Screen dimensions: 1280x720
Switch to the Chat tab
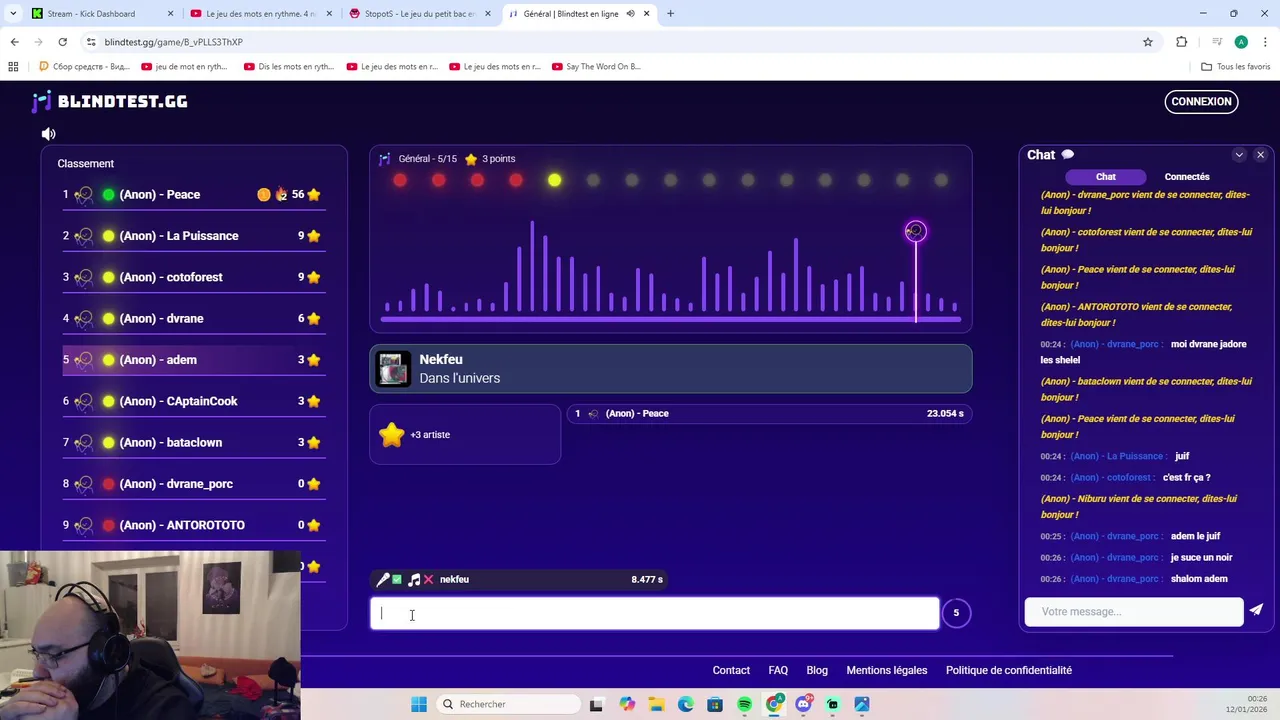pos(1105,177)
